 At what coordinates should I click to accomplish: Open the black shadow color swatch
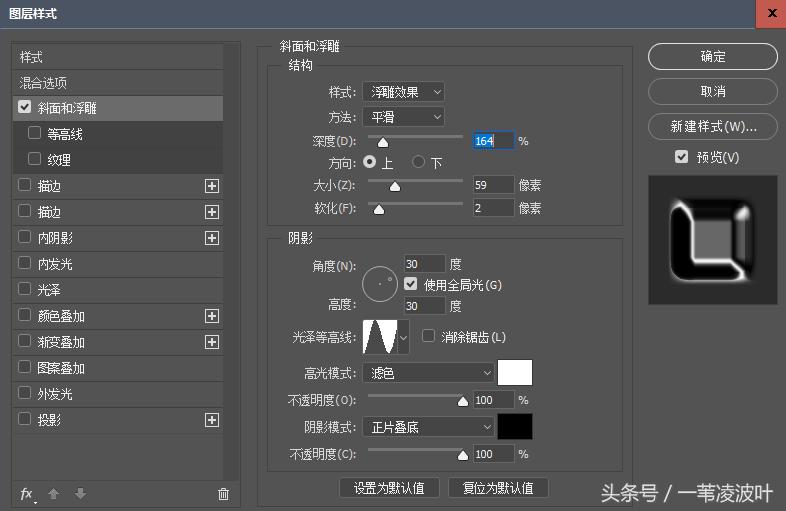coord(515,426)
